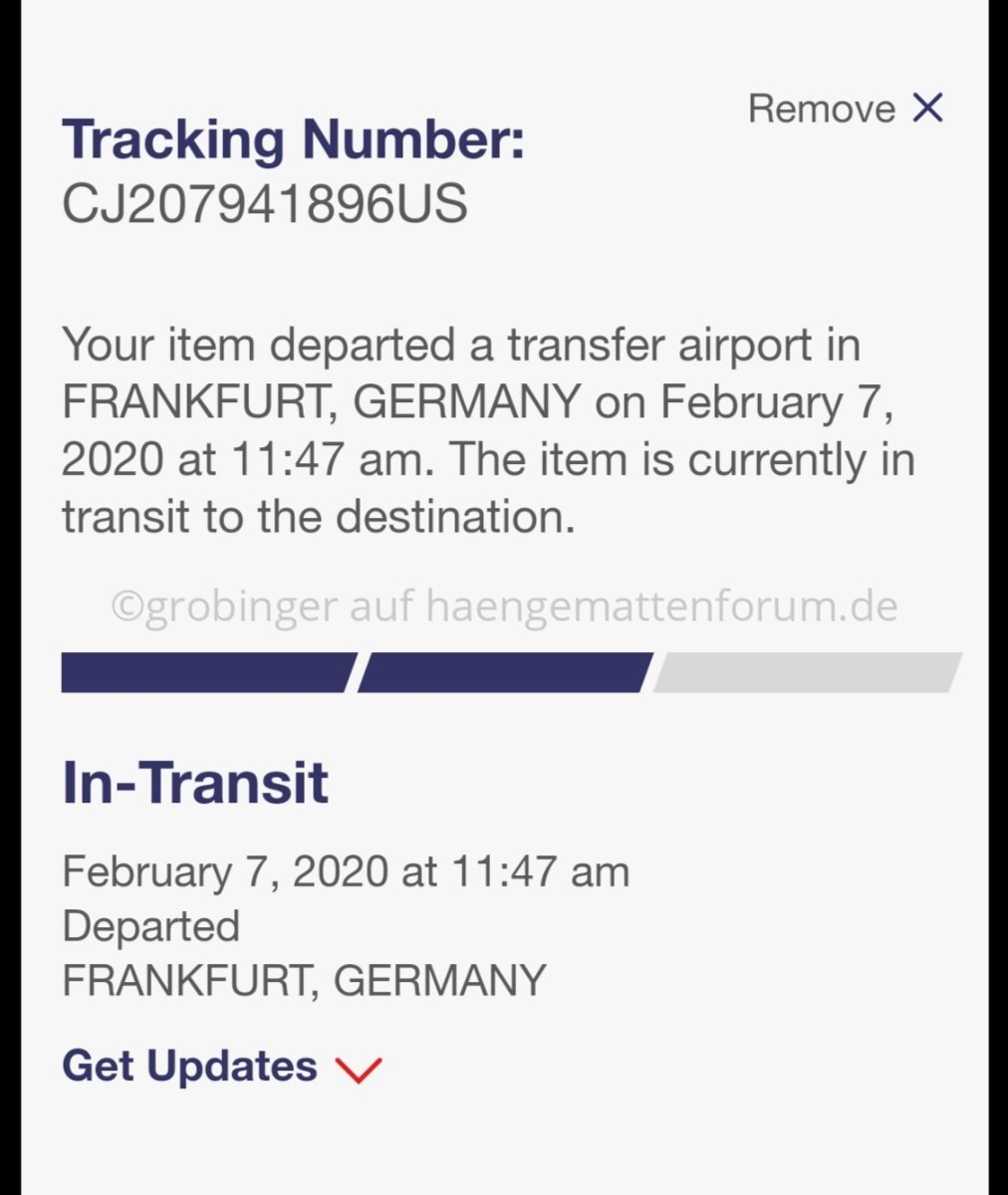This screenshot has width=1008, height=1195.
Task: Click 'transit to the destination' text
Action: pos(319,517)
